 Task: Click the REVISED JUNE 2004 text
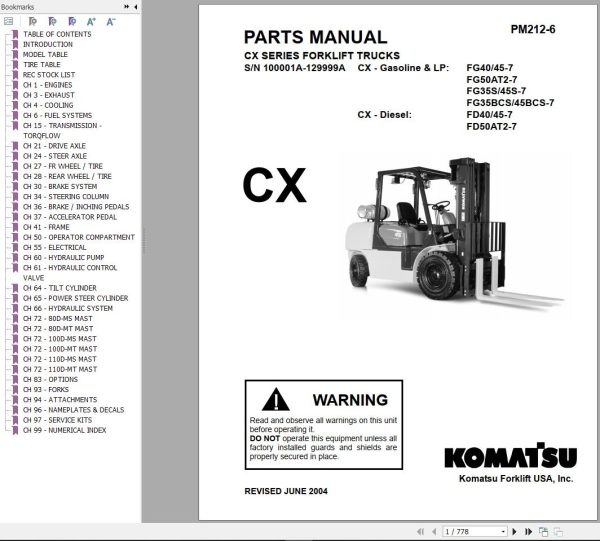[x=286, y=491]
